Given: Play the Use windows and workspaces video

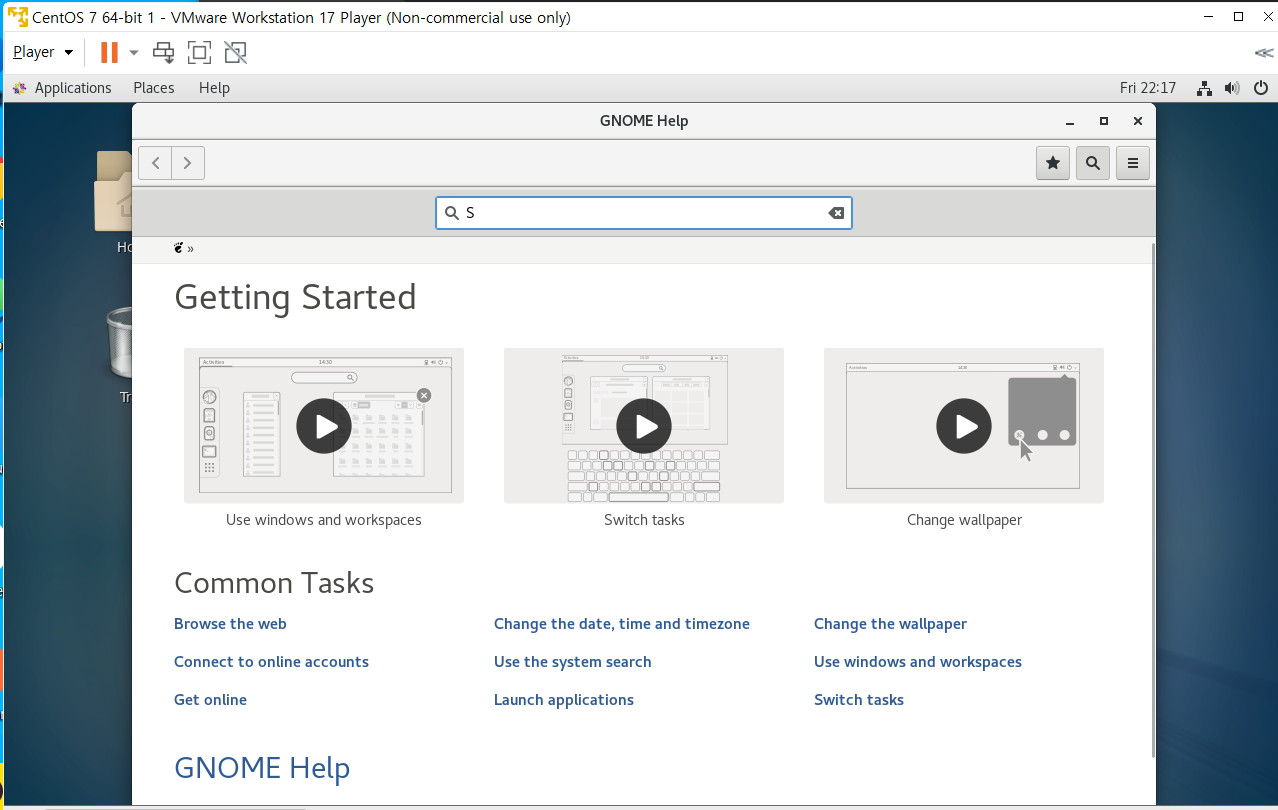Looking at the screenshot, I should pyautogui.click(x=324, y=426).
